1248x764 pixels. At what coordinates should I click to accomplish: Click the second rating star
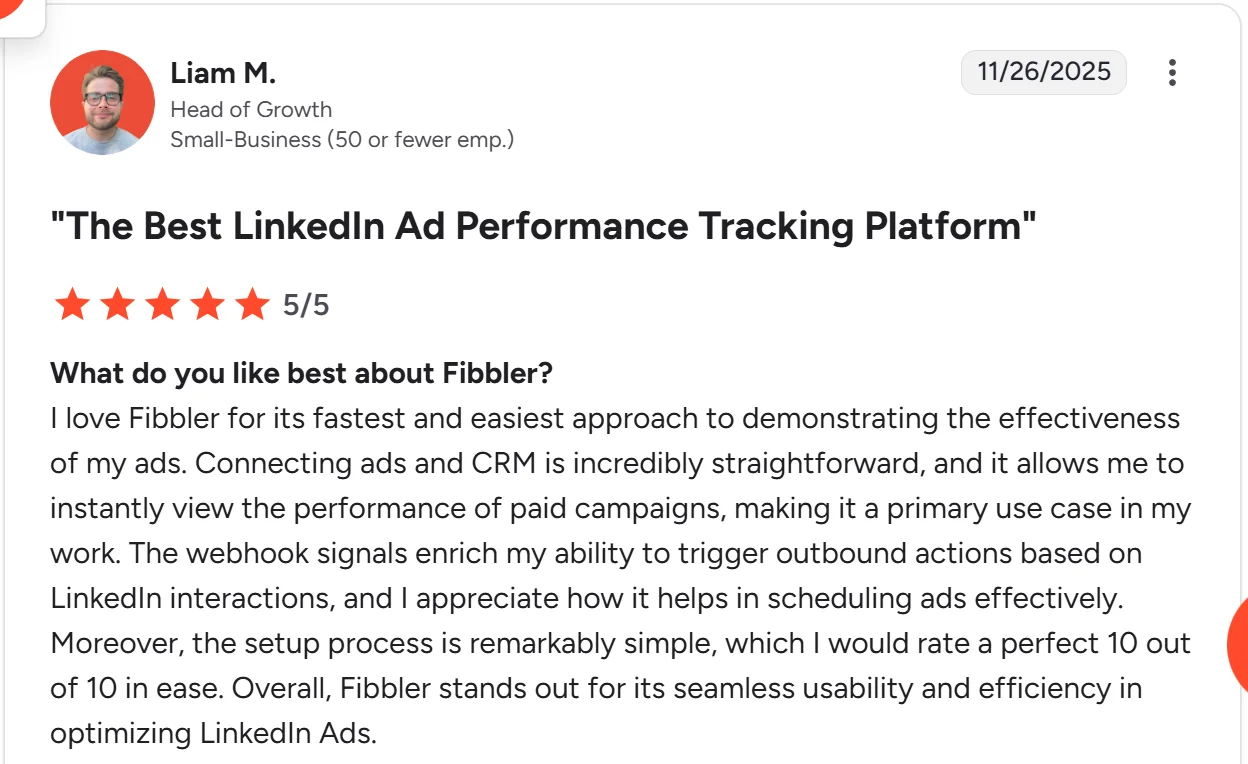117,304
